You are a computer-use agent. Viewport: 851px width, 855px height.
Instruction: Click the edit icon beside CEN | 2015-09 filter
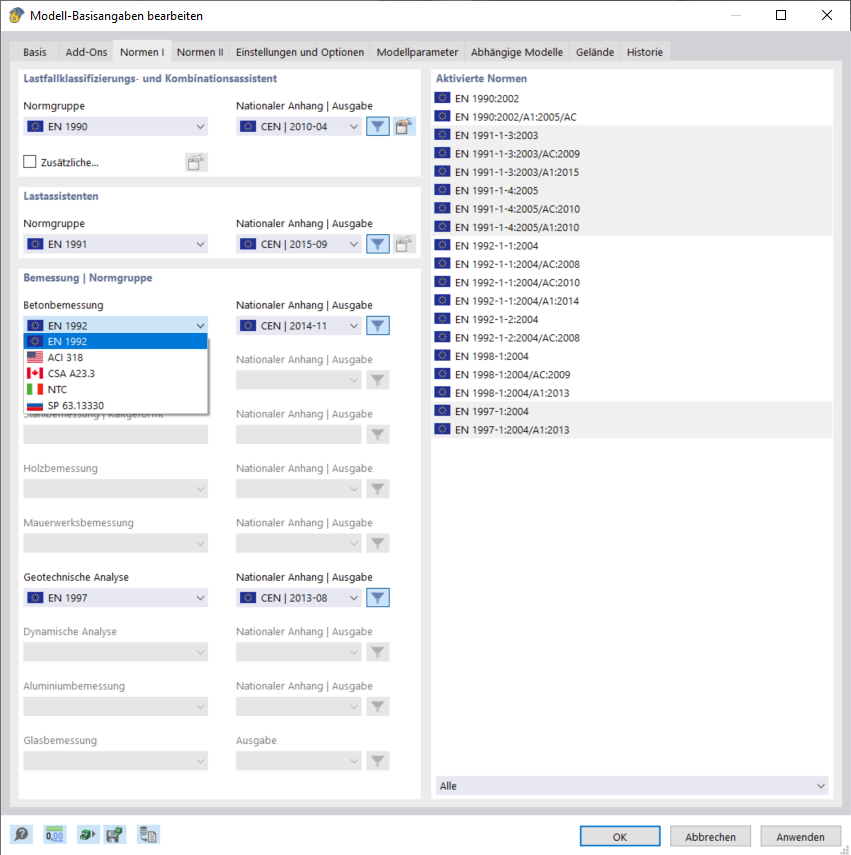[x=404, y=244]
